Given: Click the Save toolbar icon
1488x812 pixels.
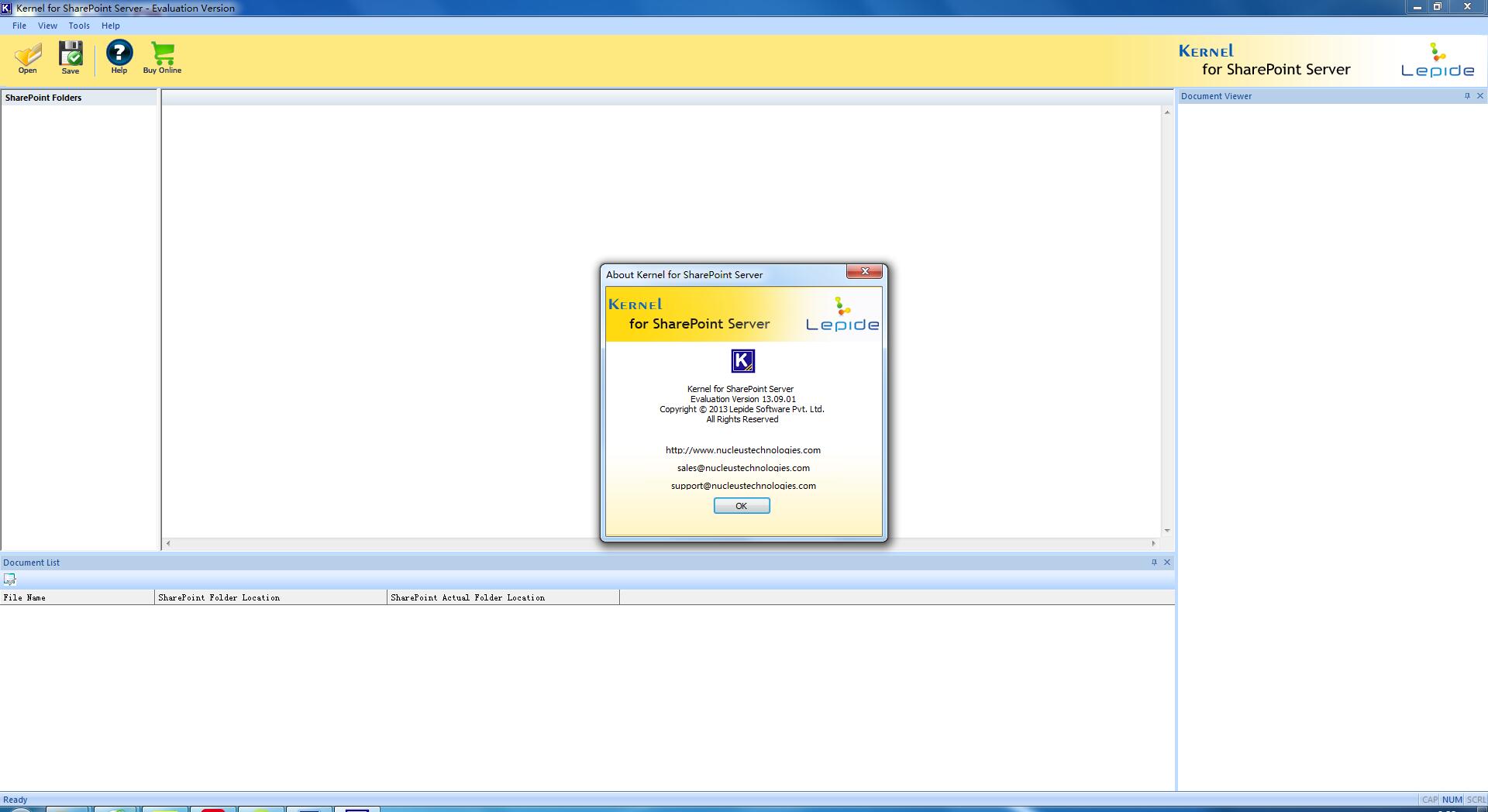Looking at the screenshot, I should 71,58.
